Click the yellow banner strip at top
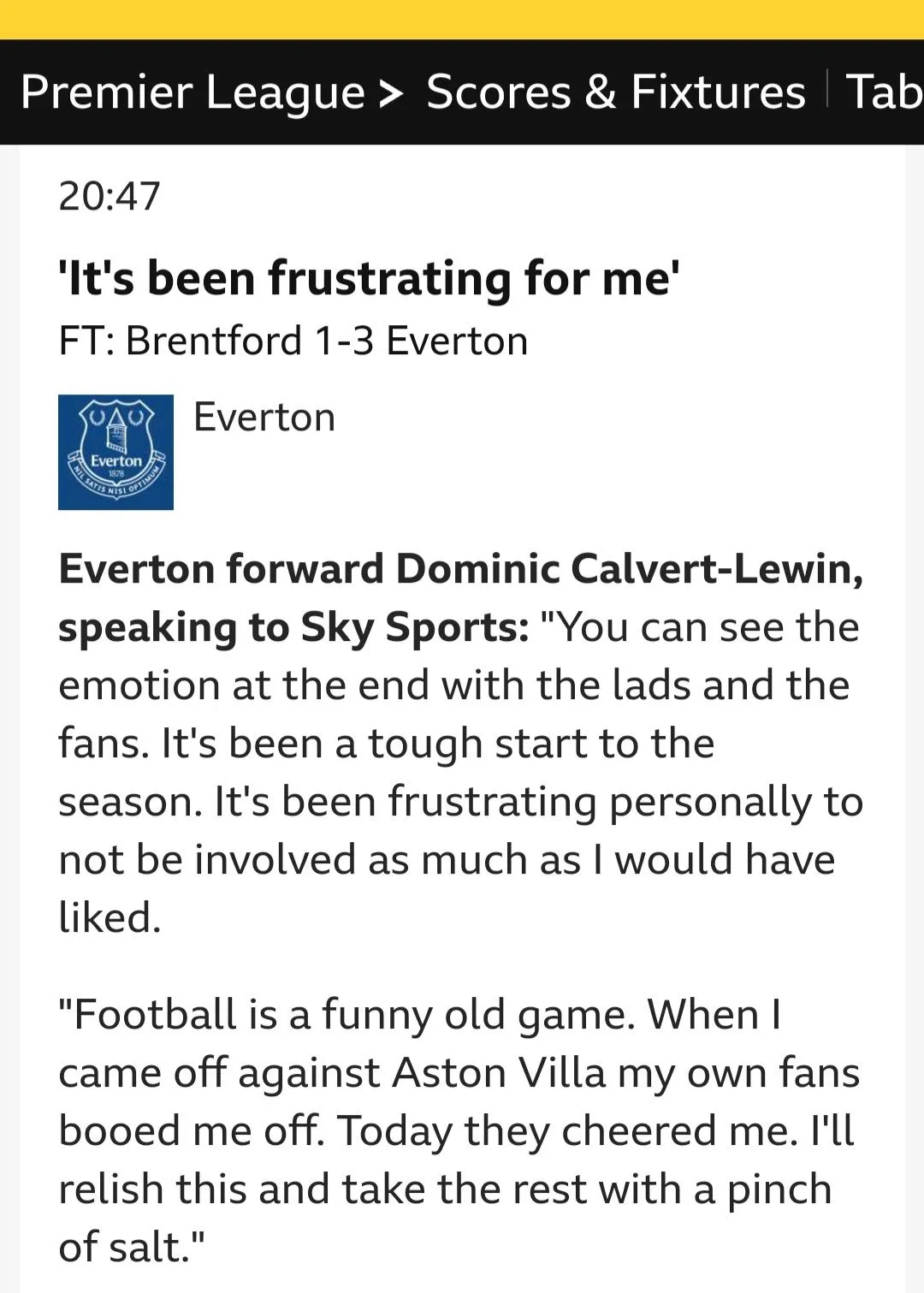The height and width of the screenshot is (1293, 924). click(x=462, y=19)
